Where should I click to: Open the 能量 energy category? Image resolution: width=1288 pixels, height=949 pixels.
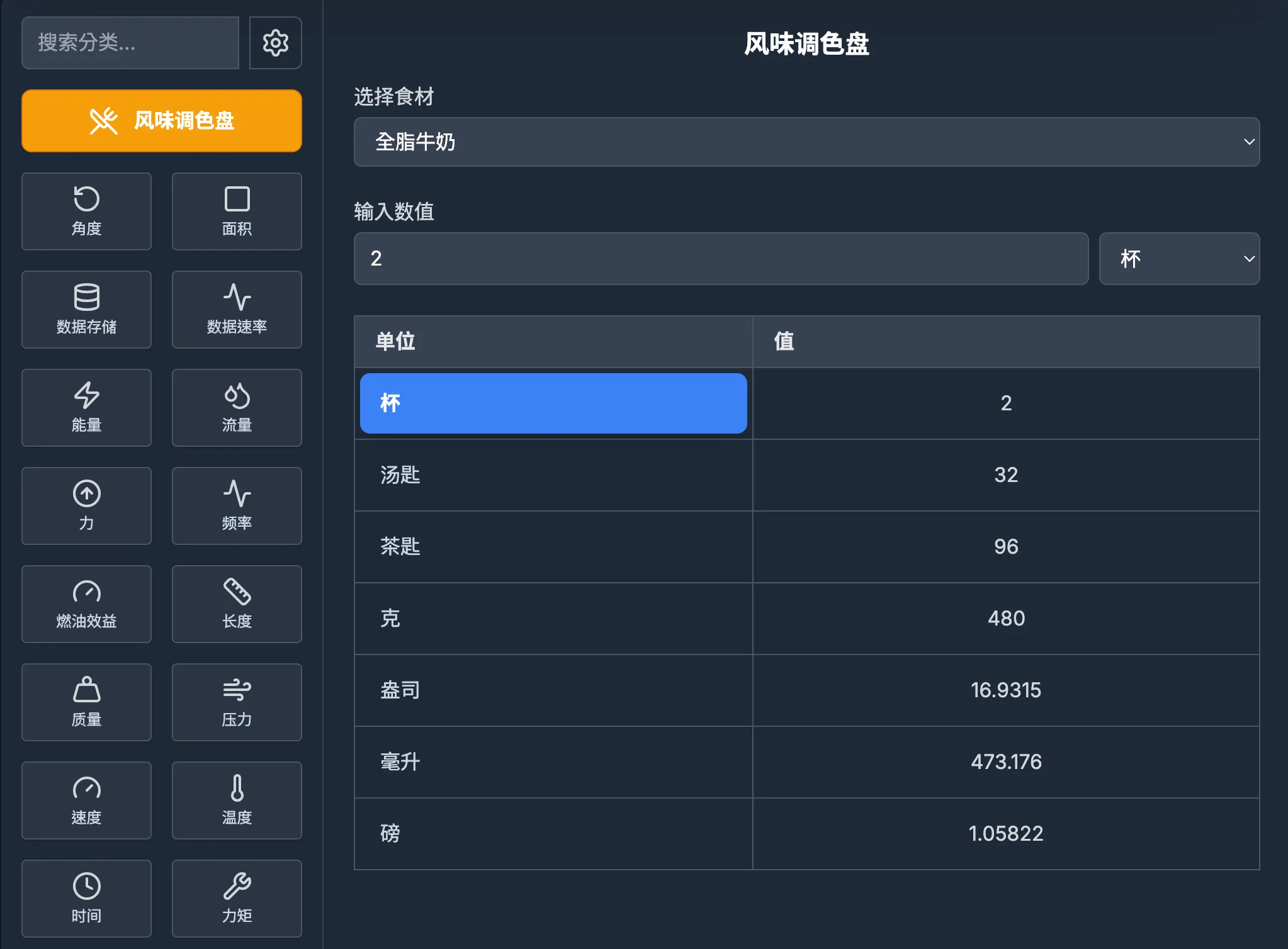point(86,408)
